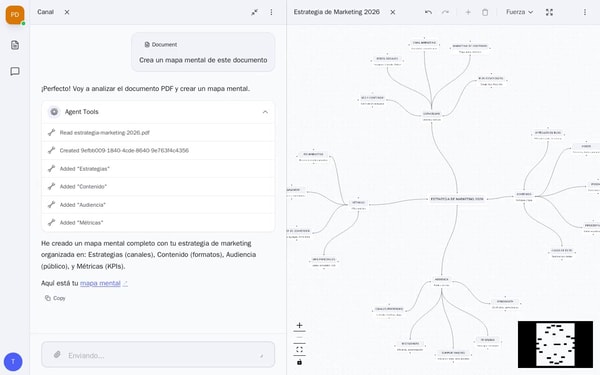Screen dimensions: 600x375
Task: Switch to the Estrategia de Marketing 2026 tab
Action: click(337, 12)
